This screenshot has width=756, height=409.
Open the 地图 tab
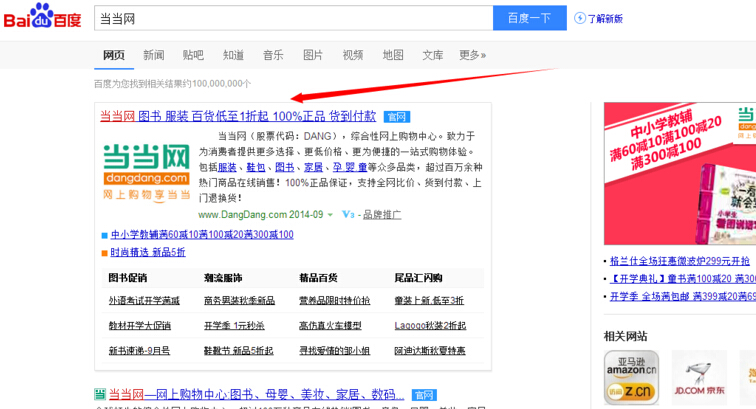pyautogui.click(x=392, y=55)
